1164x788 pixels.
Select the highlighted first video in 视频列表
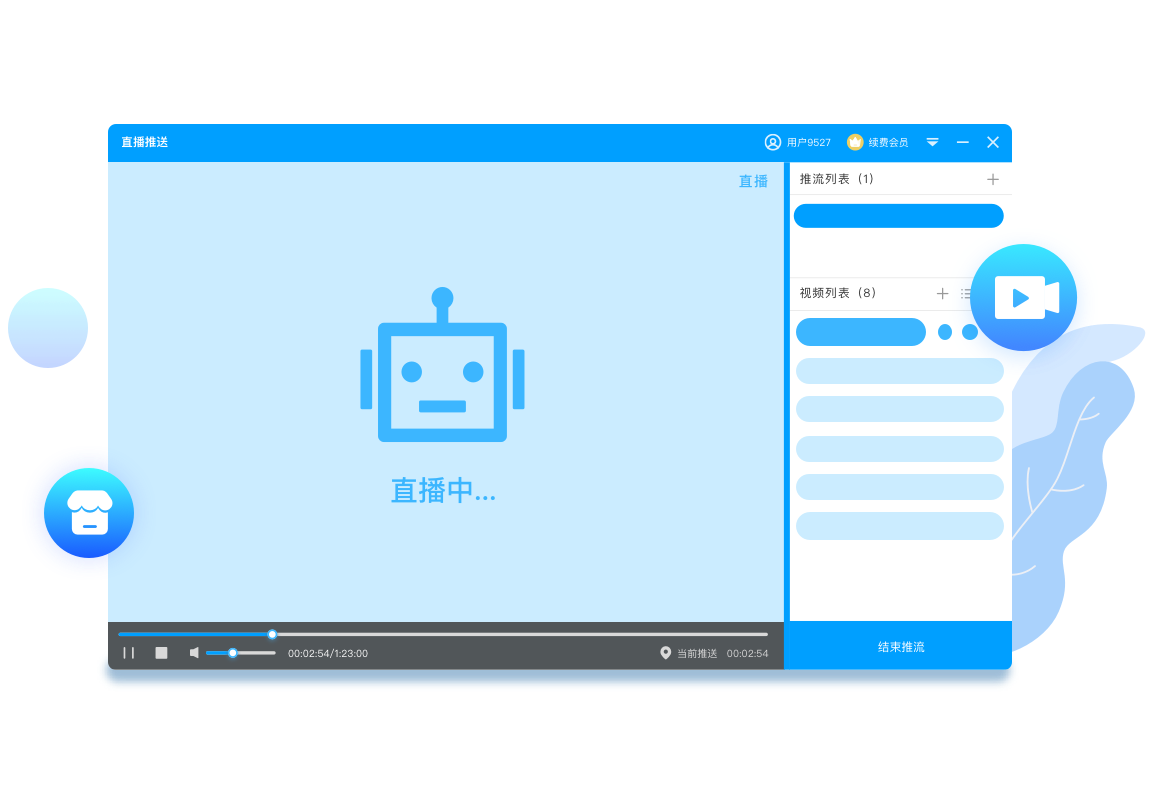click(860, 332)
